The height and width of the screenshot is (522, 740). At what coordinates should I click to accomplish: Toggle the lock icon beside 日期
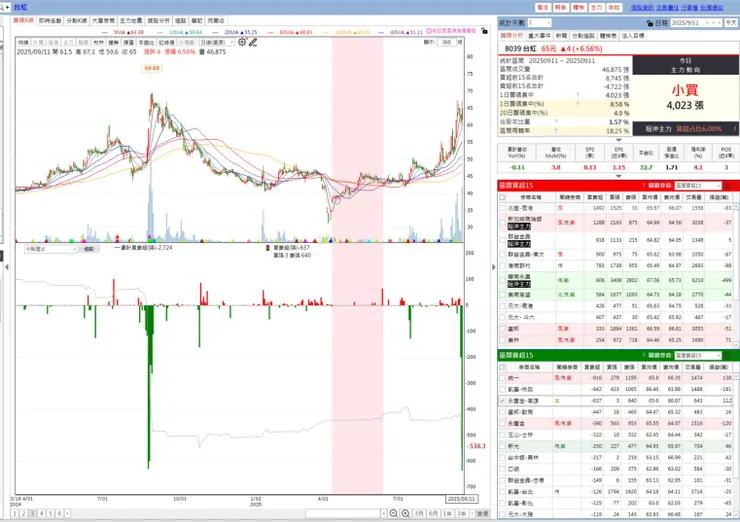[x=650, y=23]
